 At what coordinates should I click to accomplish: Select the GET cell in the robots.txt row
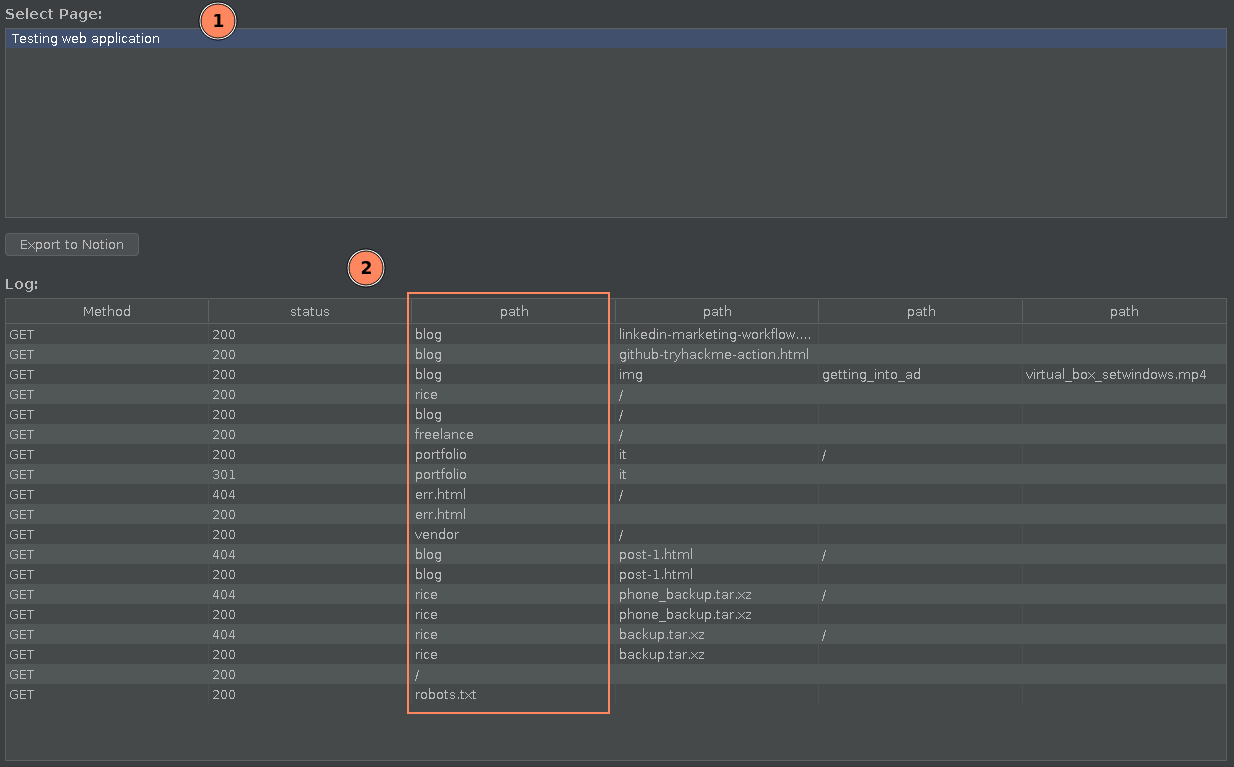coord(22,695)
